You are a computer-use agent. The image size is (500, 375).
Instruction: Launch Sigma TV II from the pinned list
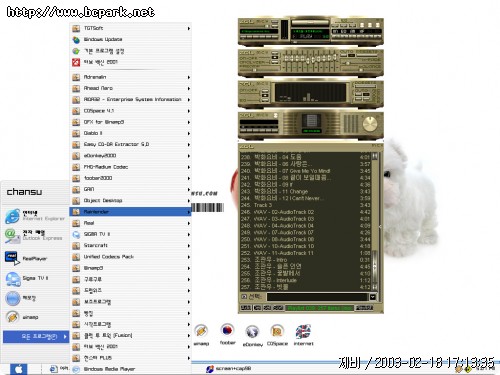pos(27,278)
